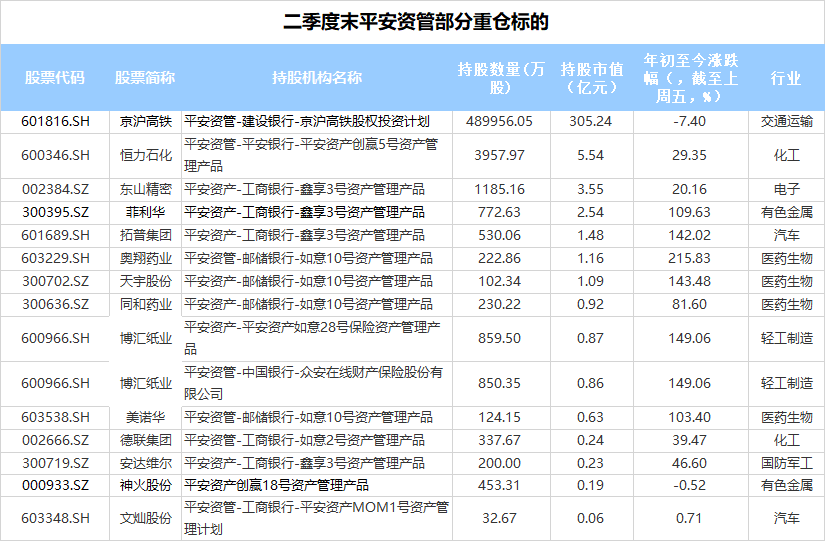Click stock name 京沪高铁
The height and width of the screenshot is (541, 825).
click(x=146, y=122)
